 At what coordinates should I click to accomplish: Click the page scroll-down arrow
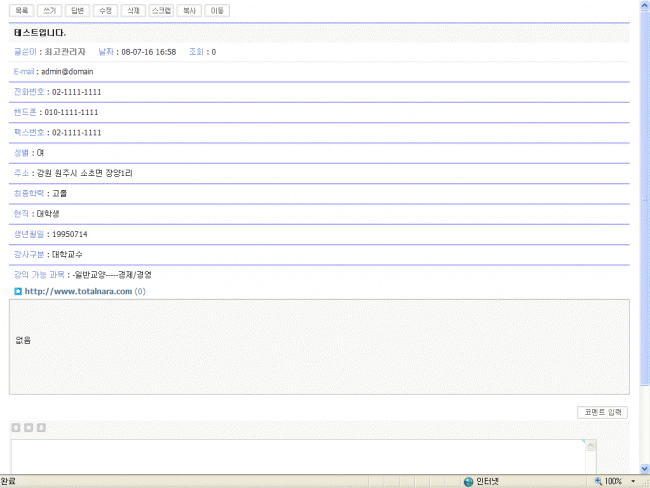pyautogui.click(x=644, y=468)
